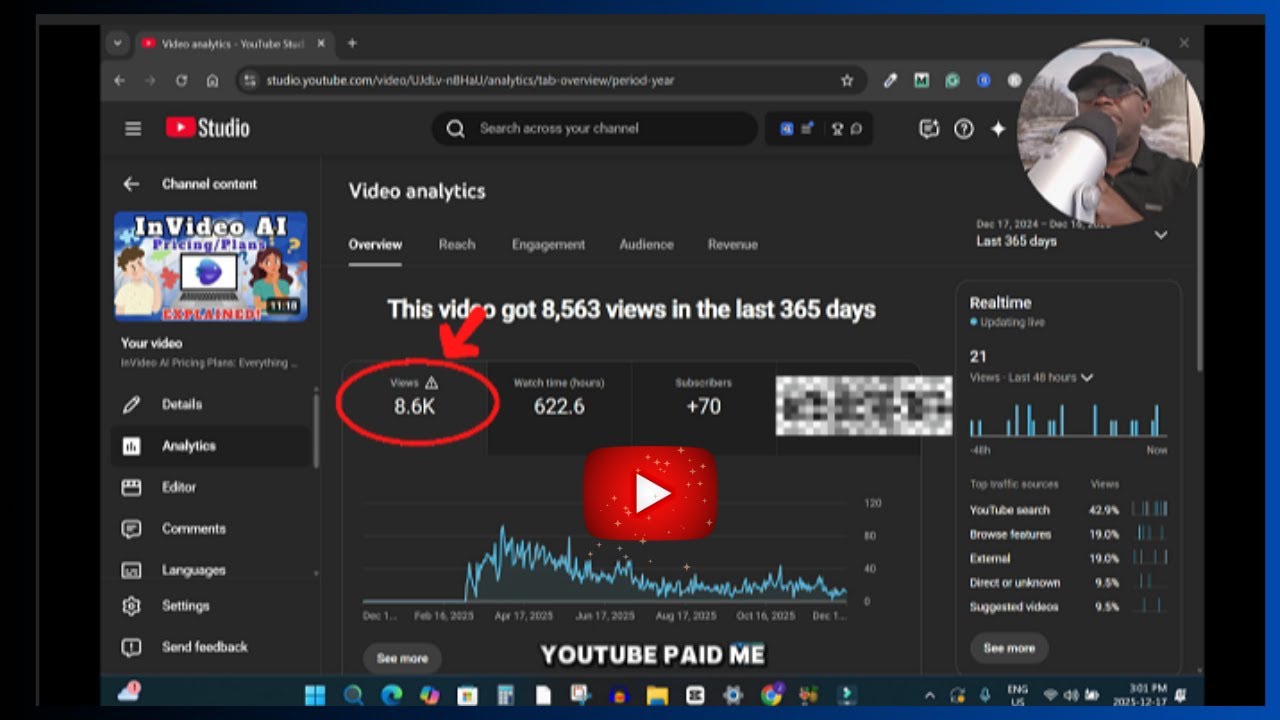Click the External traffic source row

coord(1068,559)
